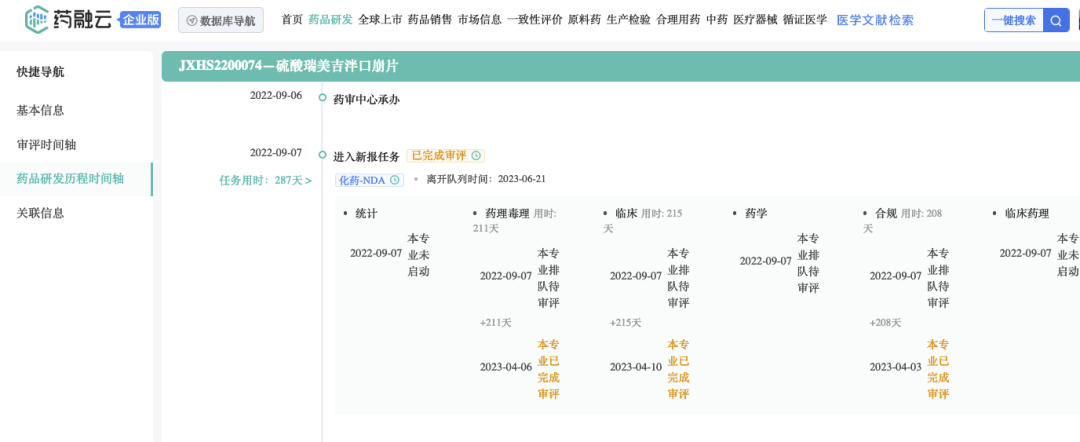Select 药品研发 in top navigation
This screenshot has height=442, width=1080.
pos(330,20)
